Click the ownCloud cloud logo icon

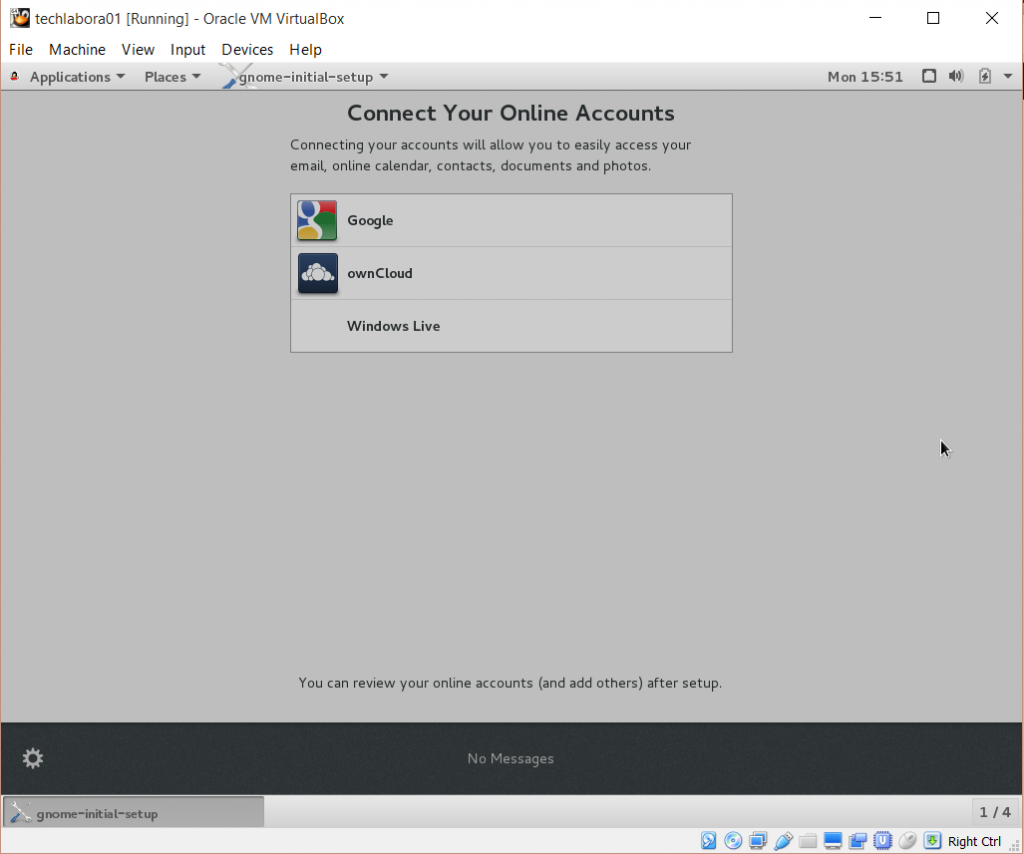tap(317, 273)
